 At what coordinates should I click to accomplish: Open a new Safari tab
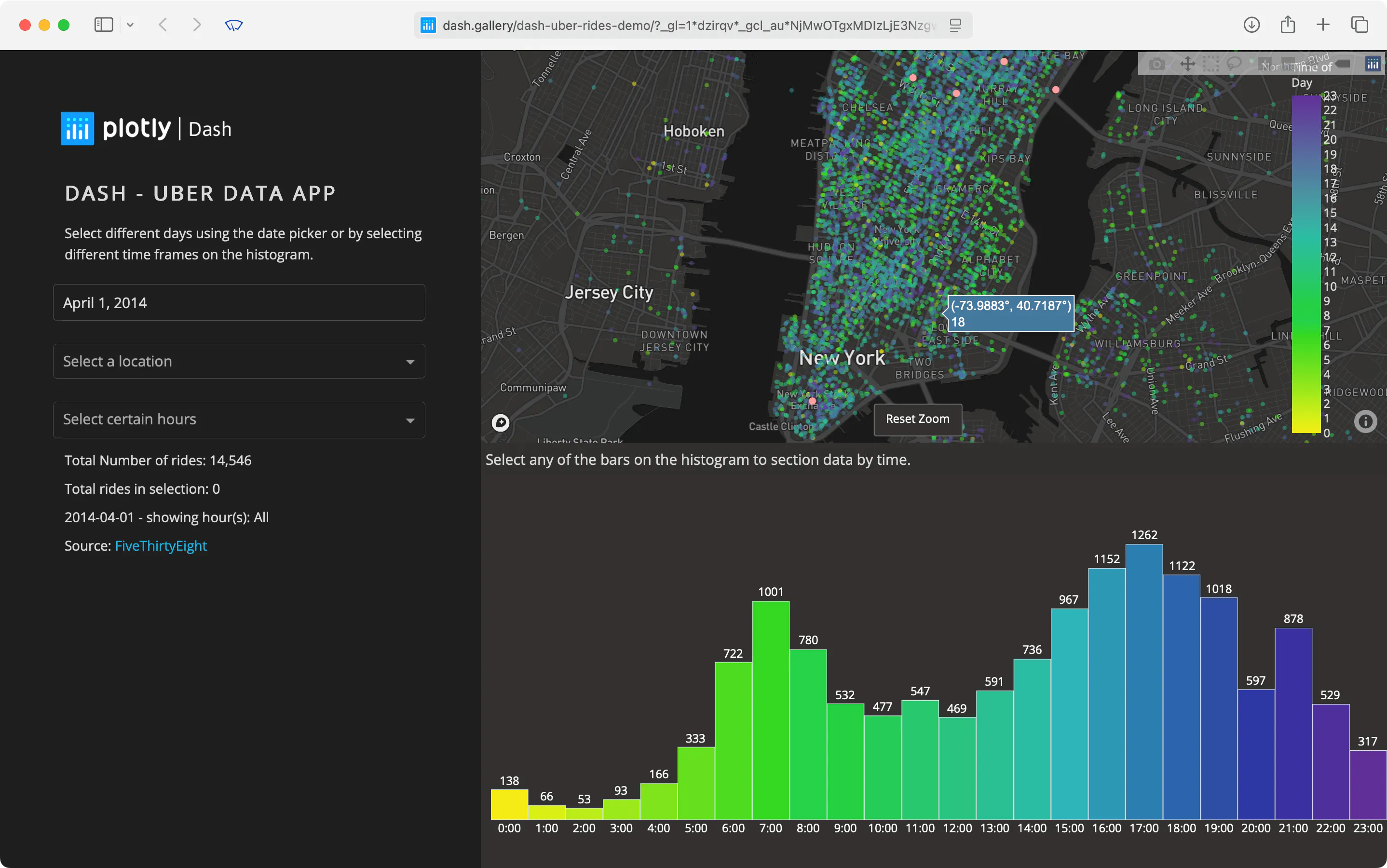point(1323,25)
